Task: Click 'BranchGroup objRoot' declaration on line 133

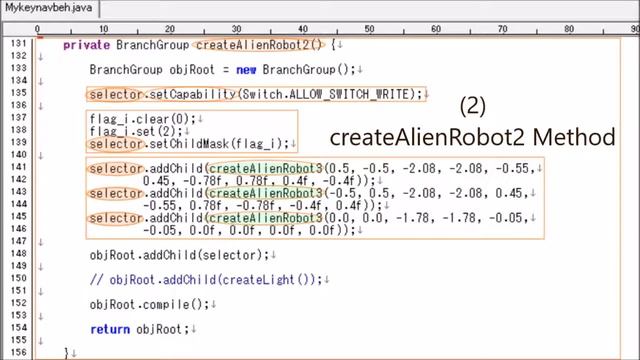Action: [x=152, y=70]
